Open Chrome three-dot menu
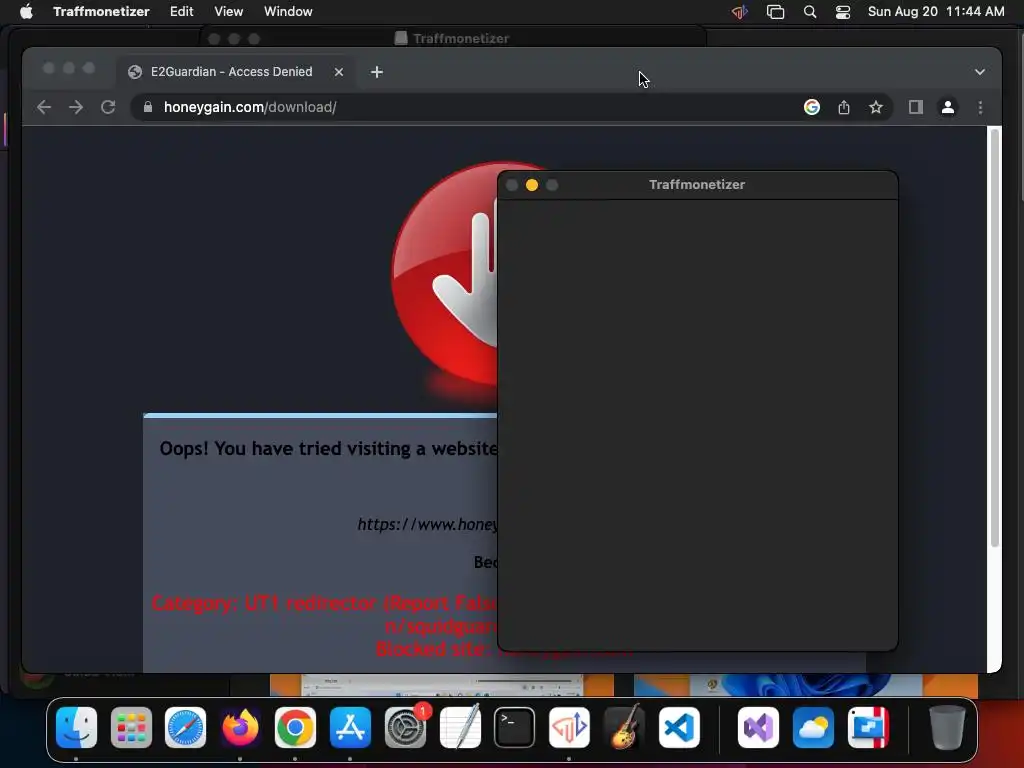 [980, 107]
